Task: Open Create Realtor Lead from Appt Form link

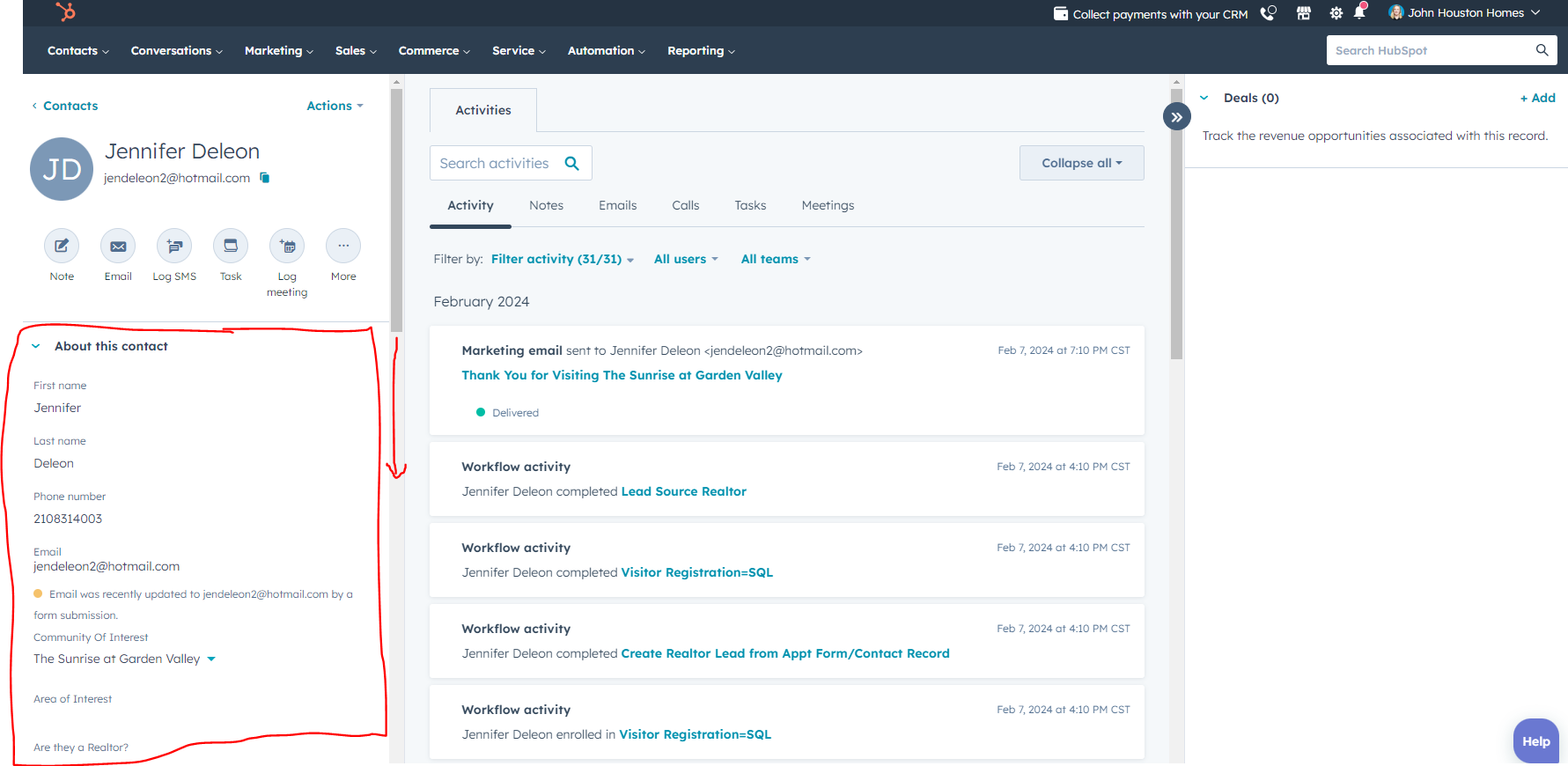Action: (784, 653)
